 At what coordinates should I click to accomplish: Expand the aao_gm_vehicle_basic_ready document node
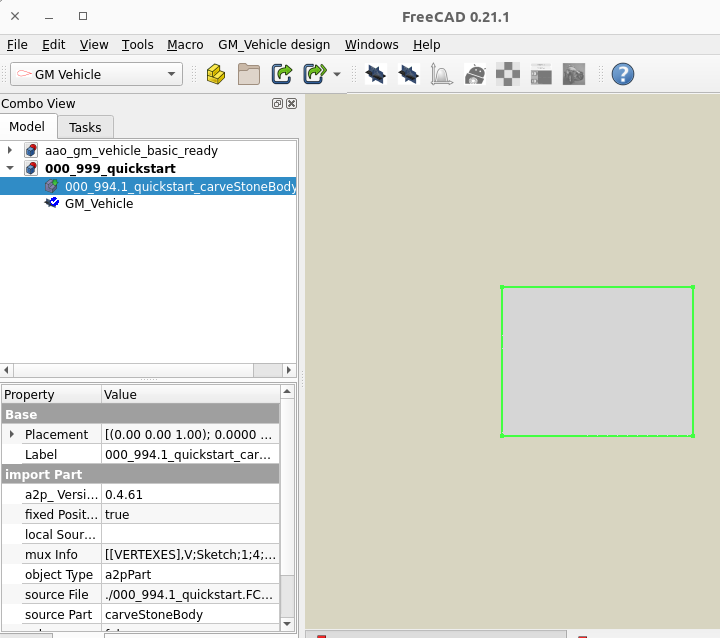[10, 151]
